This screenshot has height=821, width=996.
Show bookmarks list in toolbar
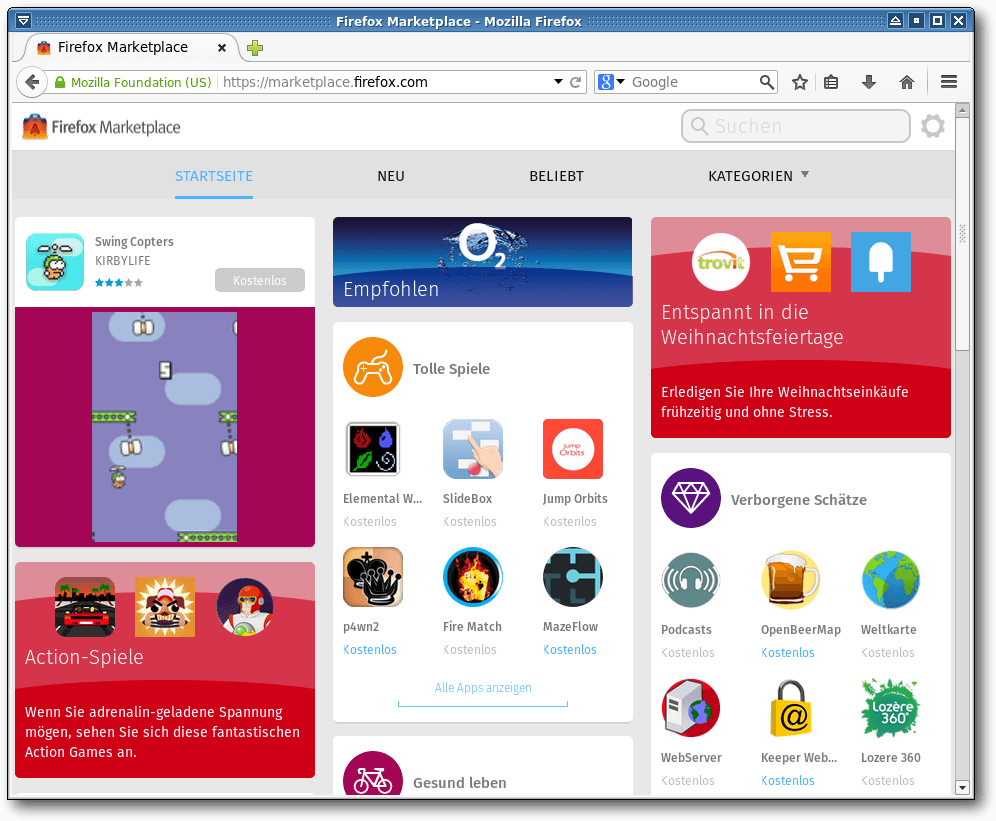(x=831, y=82)
